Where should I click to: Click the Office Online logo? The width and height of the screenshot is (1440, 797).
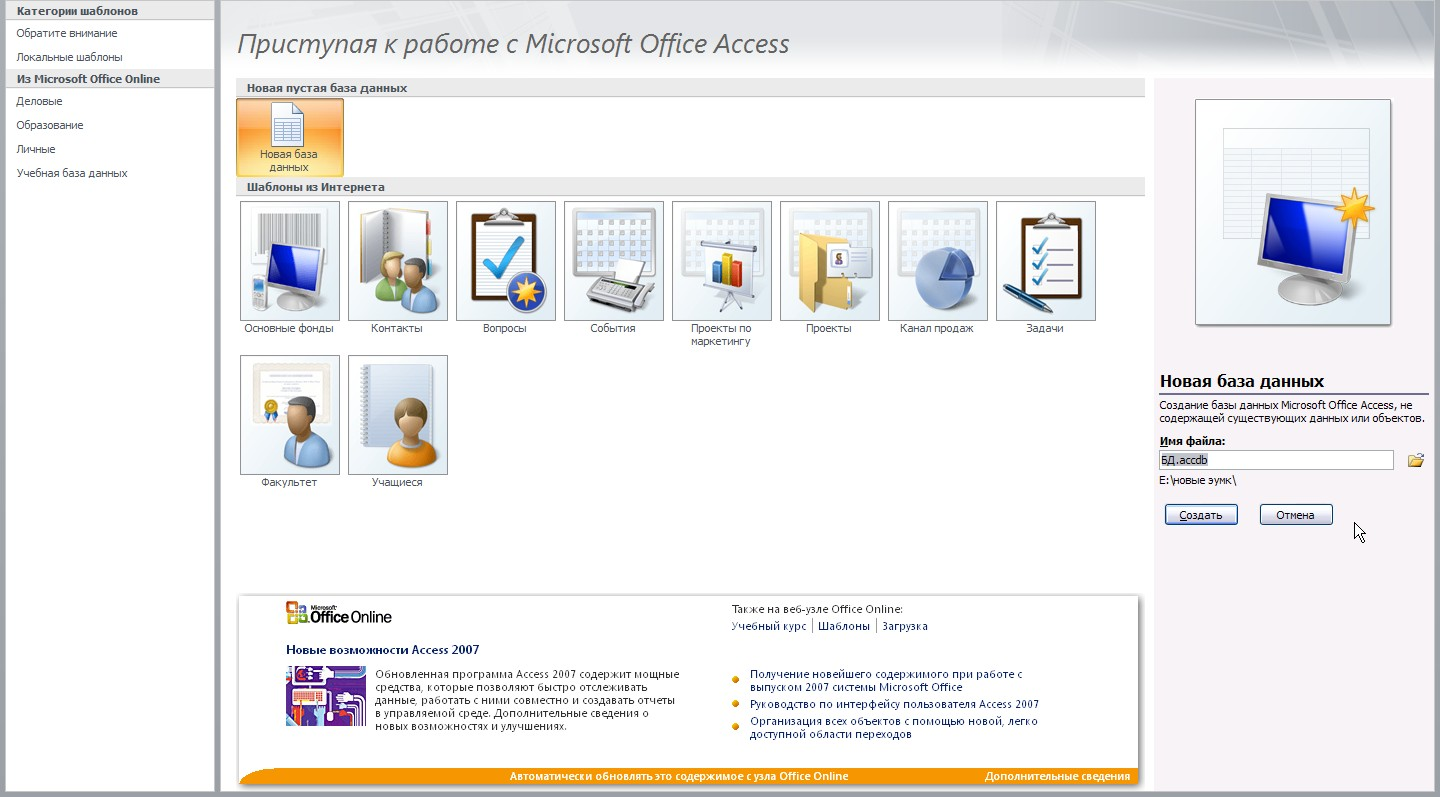(339, 613)
